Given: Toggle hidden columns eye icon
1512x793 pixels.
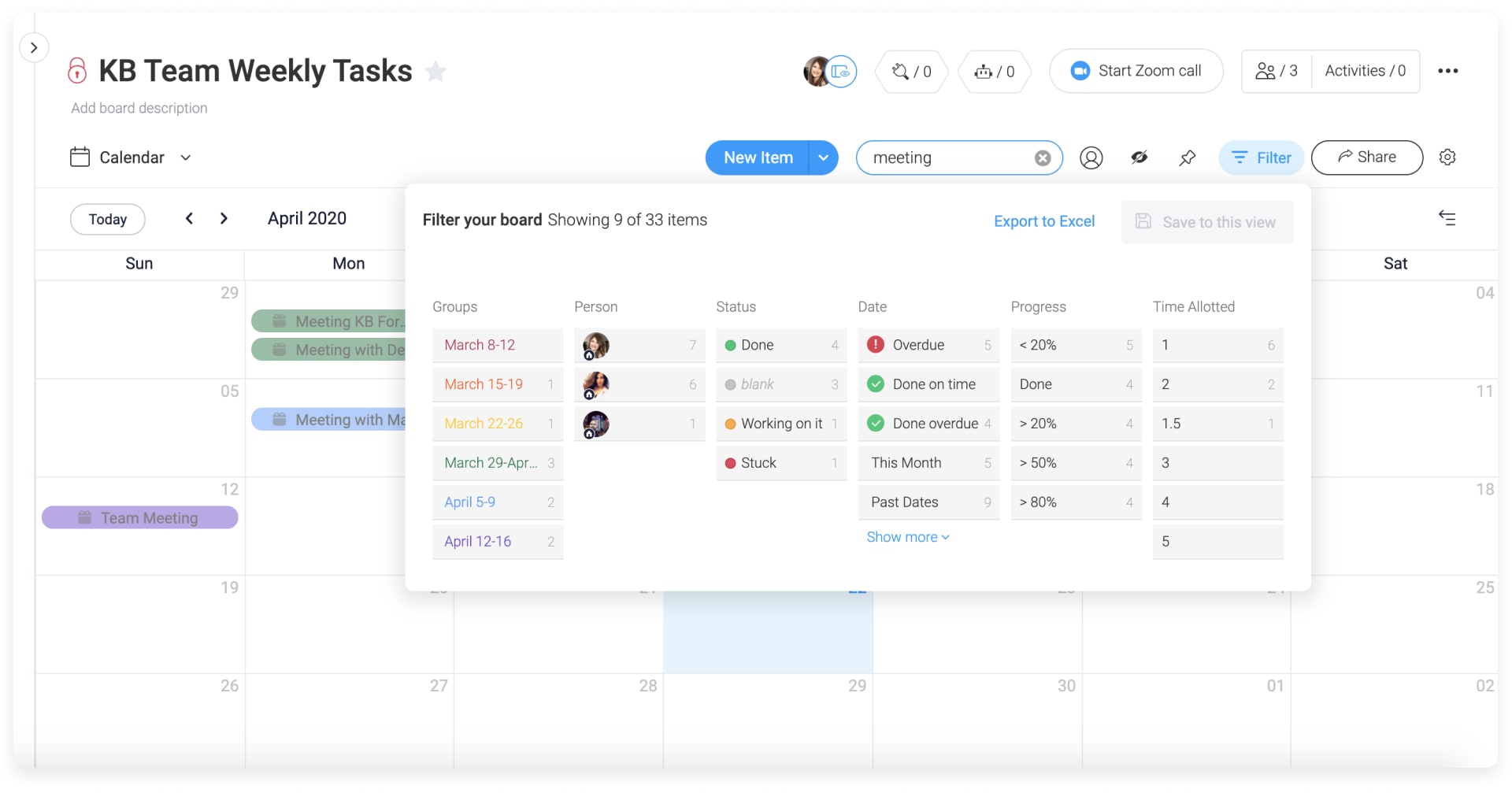Looking at the screenshot, I should tap(1139, 157).
